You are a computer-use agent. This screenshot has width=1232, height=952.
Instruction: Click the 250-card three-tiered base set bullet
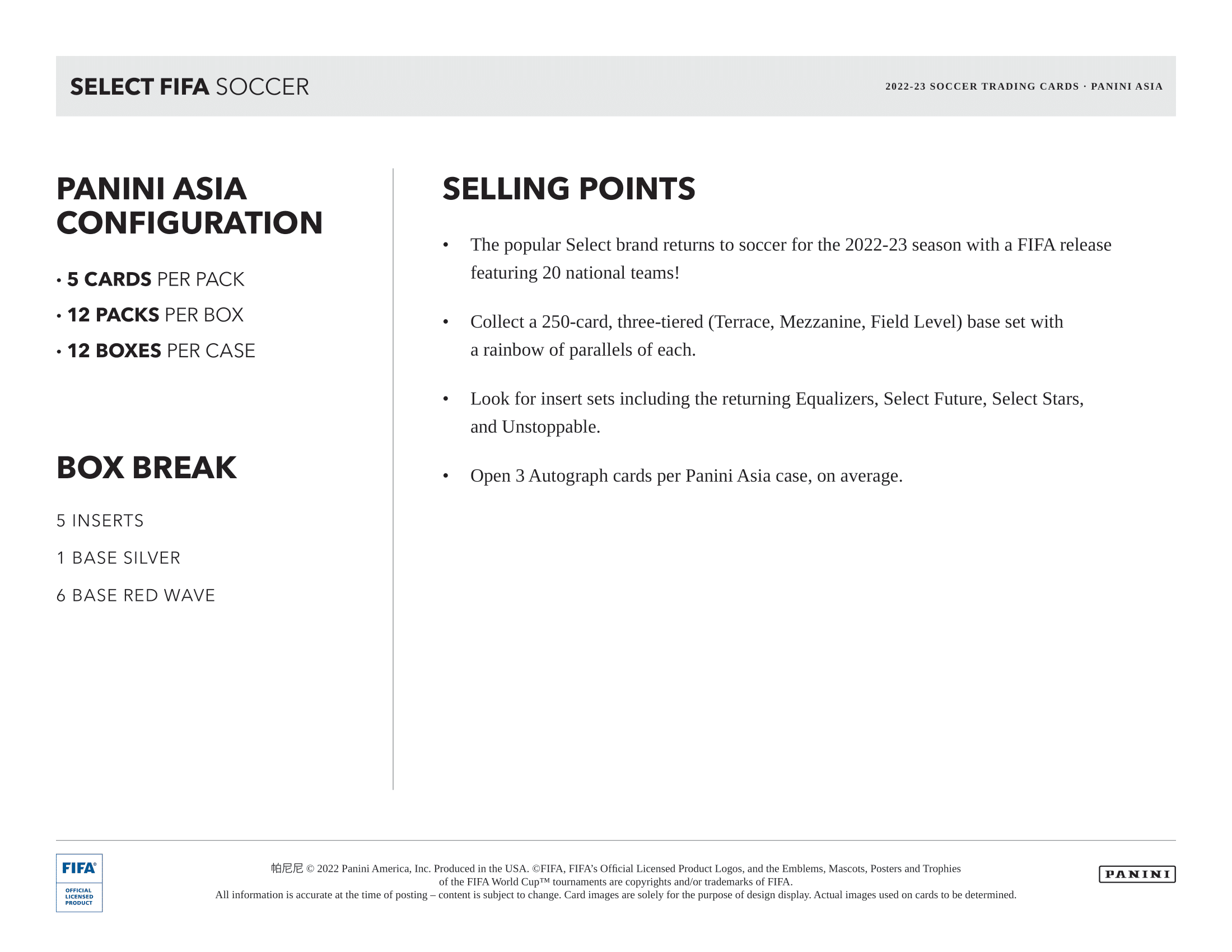coord(753,335)
